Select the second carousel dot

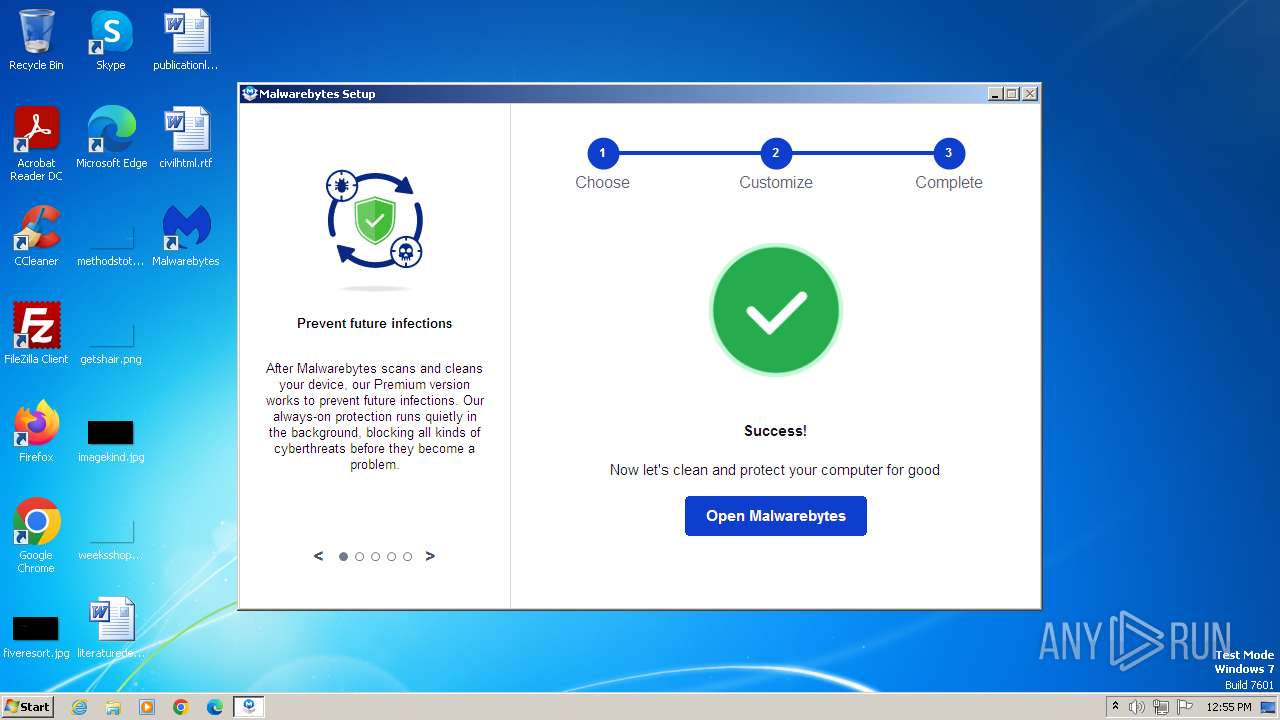[x=360, y=557]
